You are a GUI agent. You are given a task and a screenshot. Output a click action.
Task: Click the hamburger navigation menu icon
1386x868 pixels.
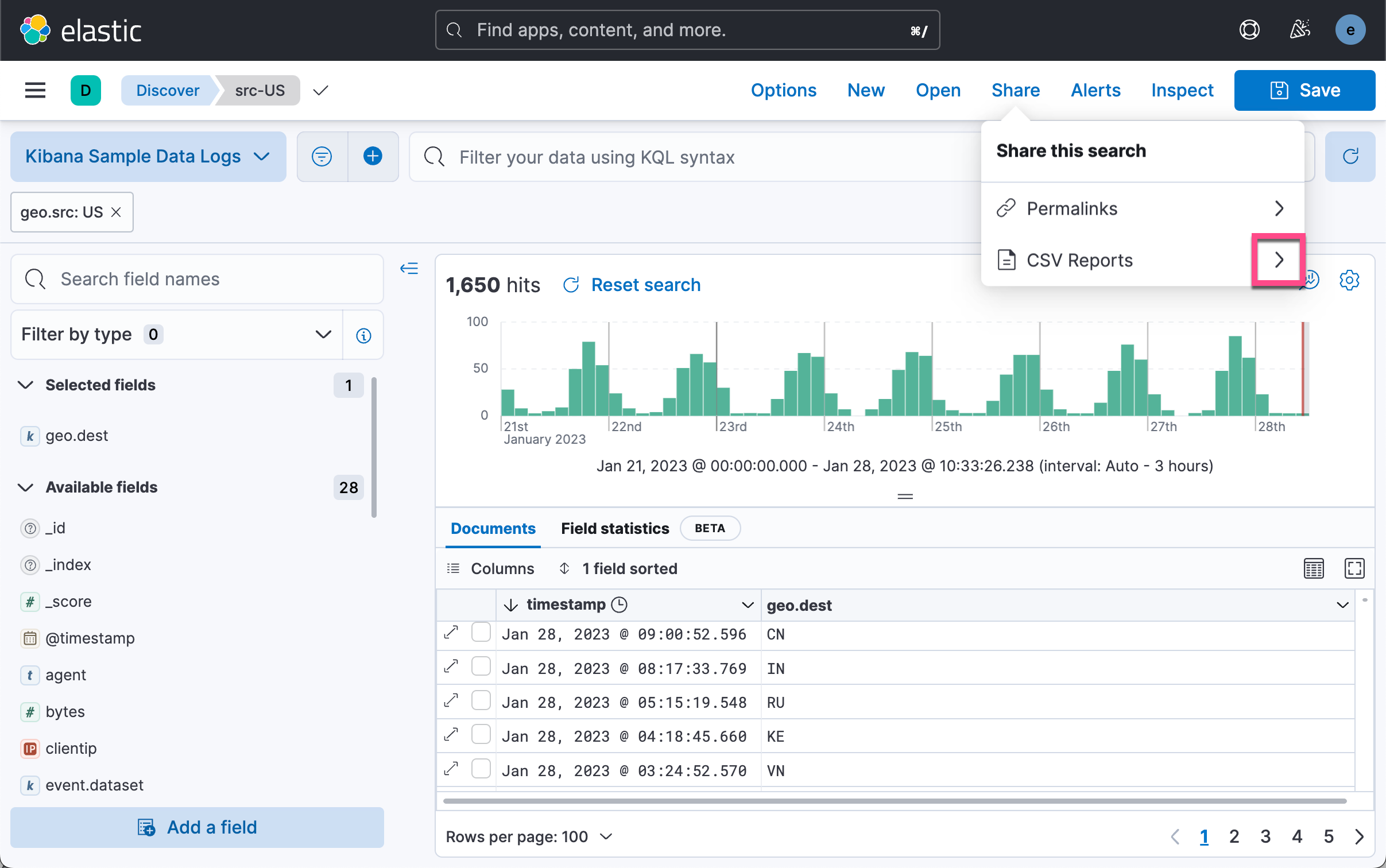[x=35, y=90]
